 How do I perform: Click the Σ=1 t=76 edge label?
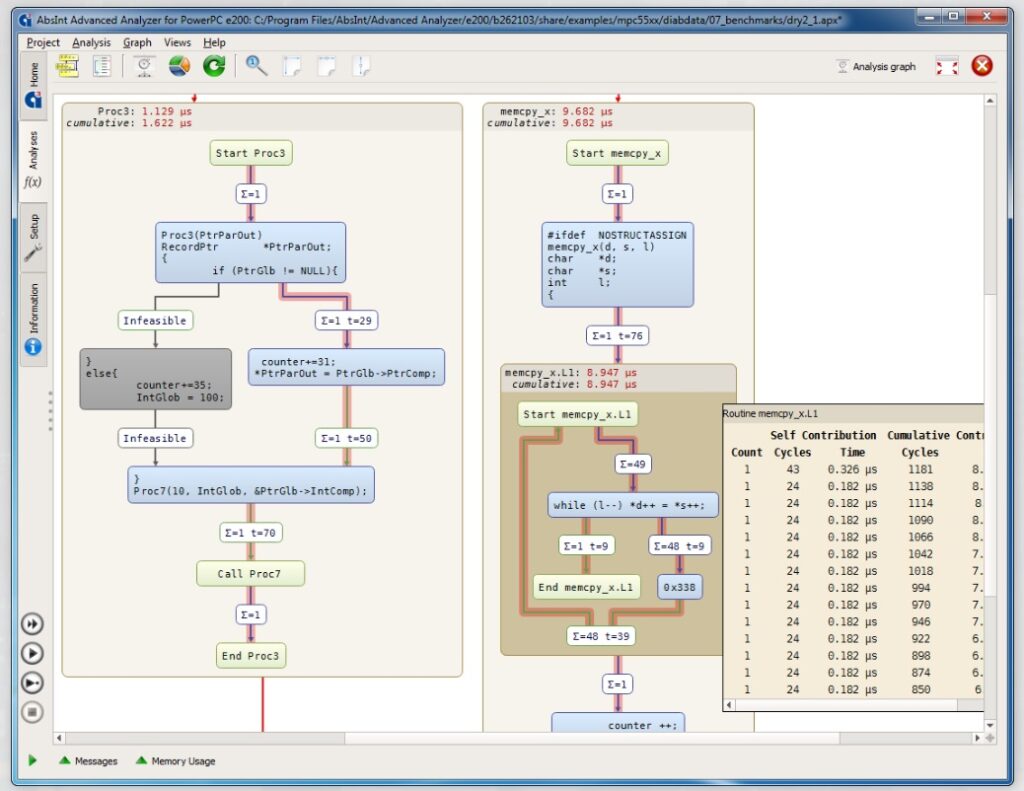tap(618, 335)
